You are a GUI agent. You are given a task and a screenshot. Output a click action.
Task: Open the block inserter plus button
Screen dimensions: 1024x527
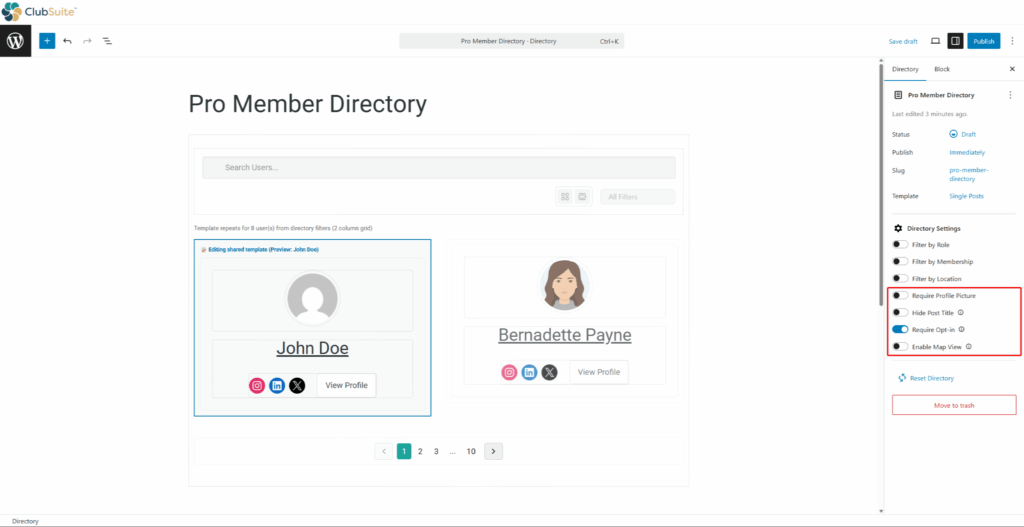47,41
